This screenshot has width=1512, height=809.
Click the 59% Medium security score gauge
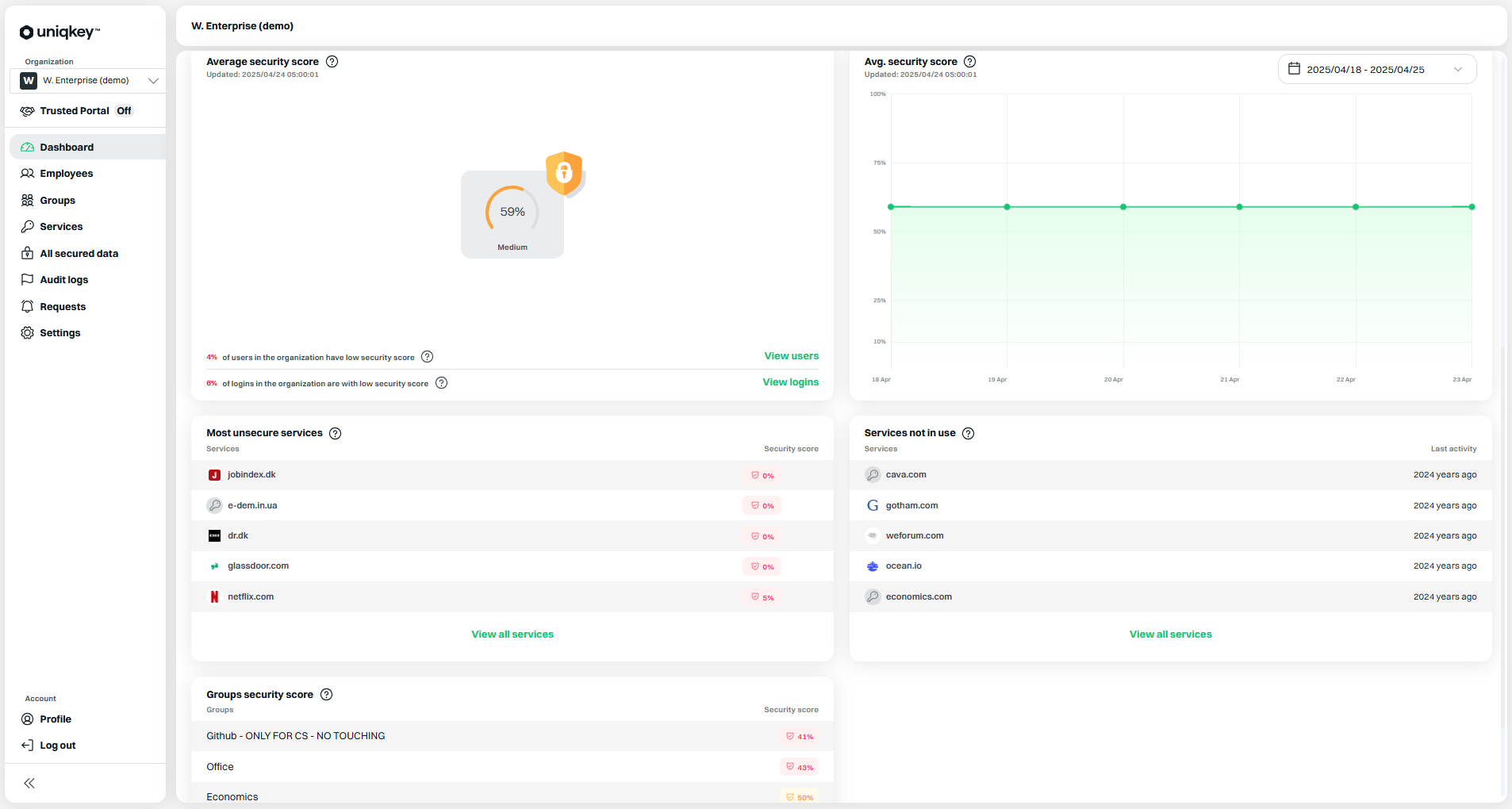[512, 214]
